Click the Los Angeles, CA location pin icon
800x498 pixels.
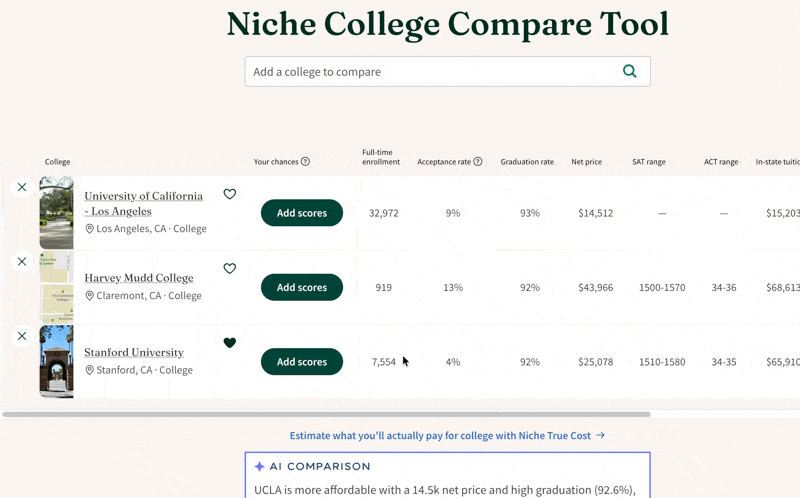(x=89, y=229)
